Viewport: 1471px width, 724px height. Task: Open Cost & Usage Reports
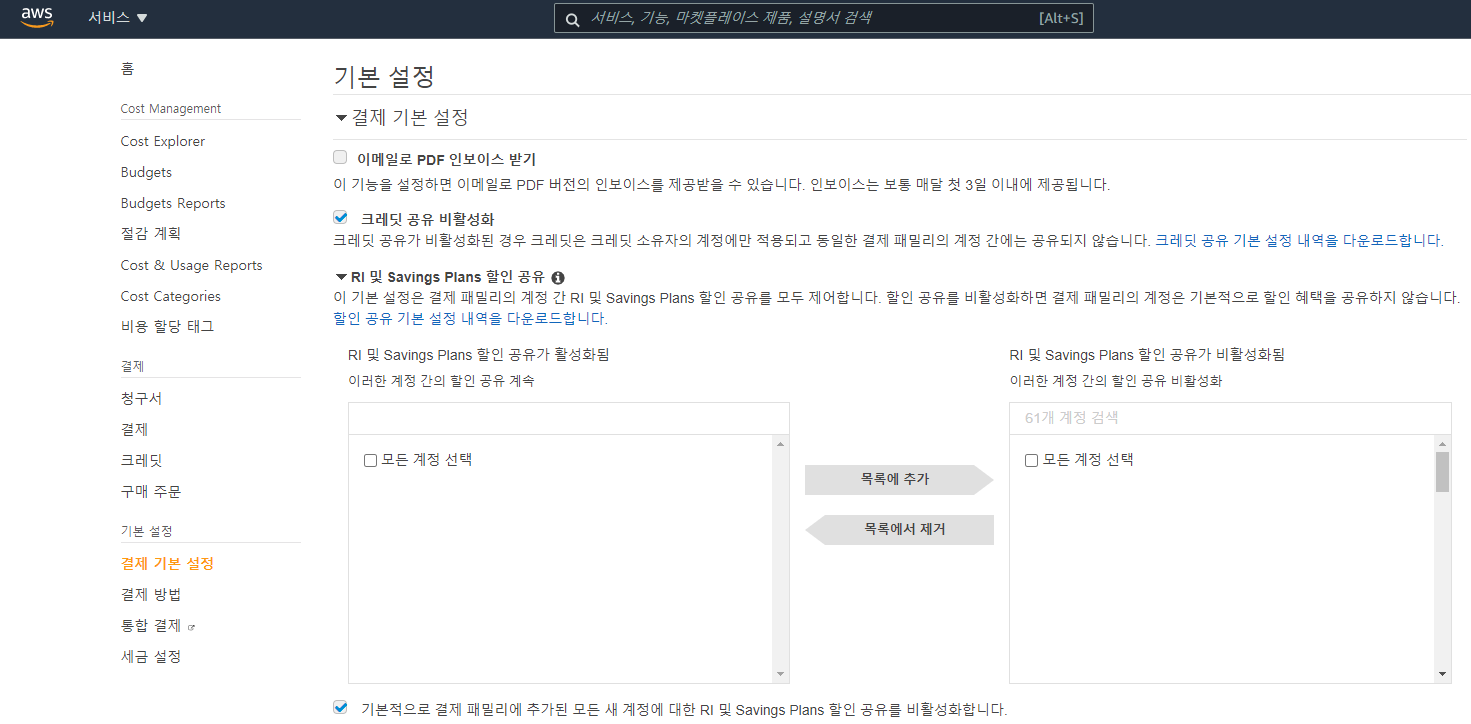191,265
